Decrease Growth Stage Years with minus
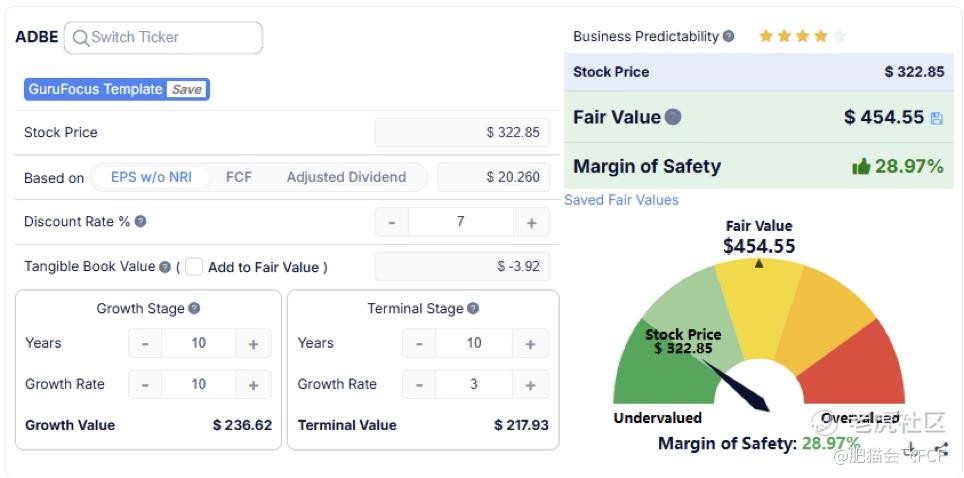Viewport: 964px width, 478px height. click(145, 344)
